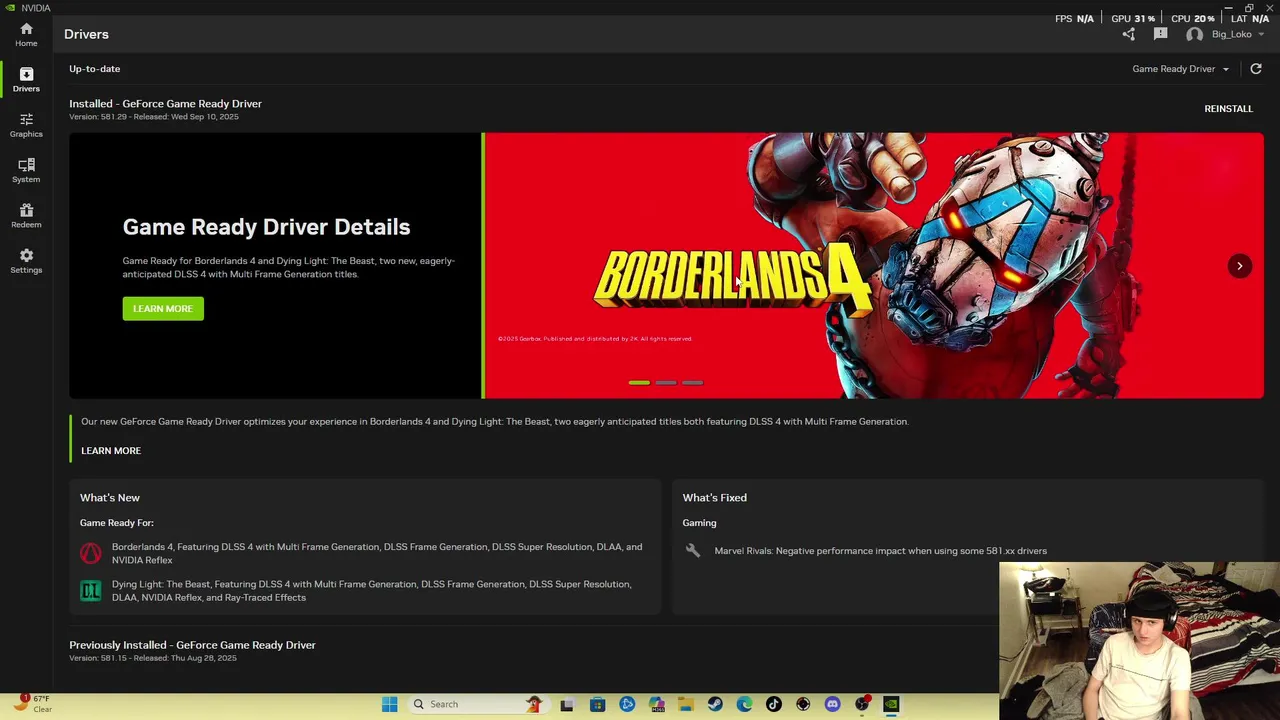
Task: Click Up-to-date status text
Action: 95,69
